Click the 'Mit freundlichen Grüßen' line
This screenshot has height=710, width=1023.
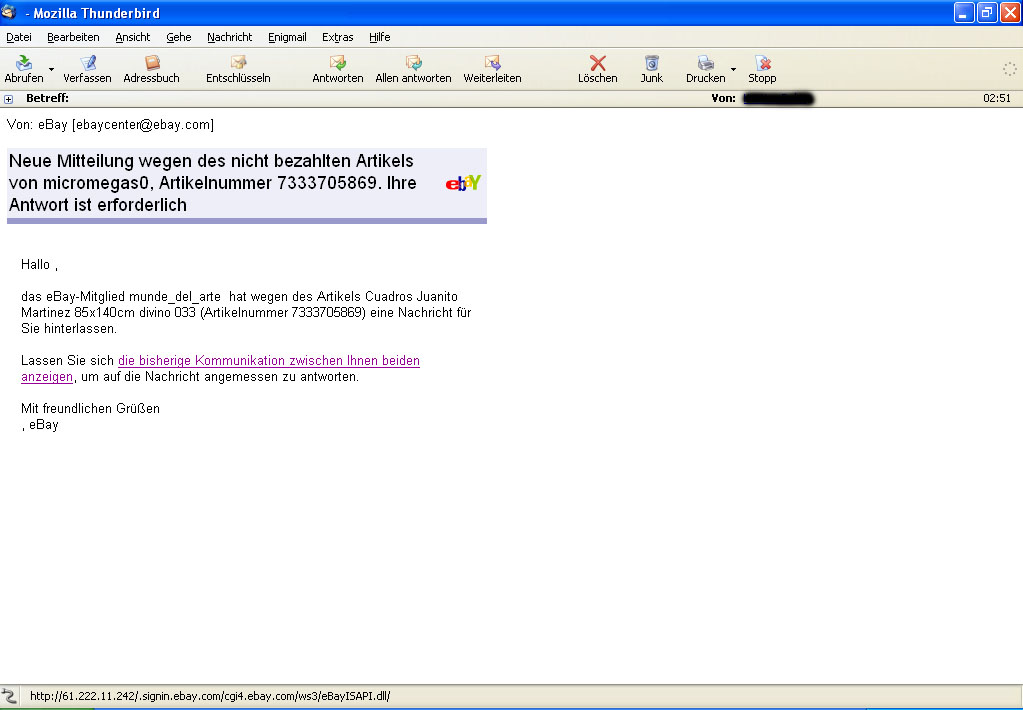pyautogui.click(x=90, y=409)
